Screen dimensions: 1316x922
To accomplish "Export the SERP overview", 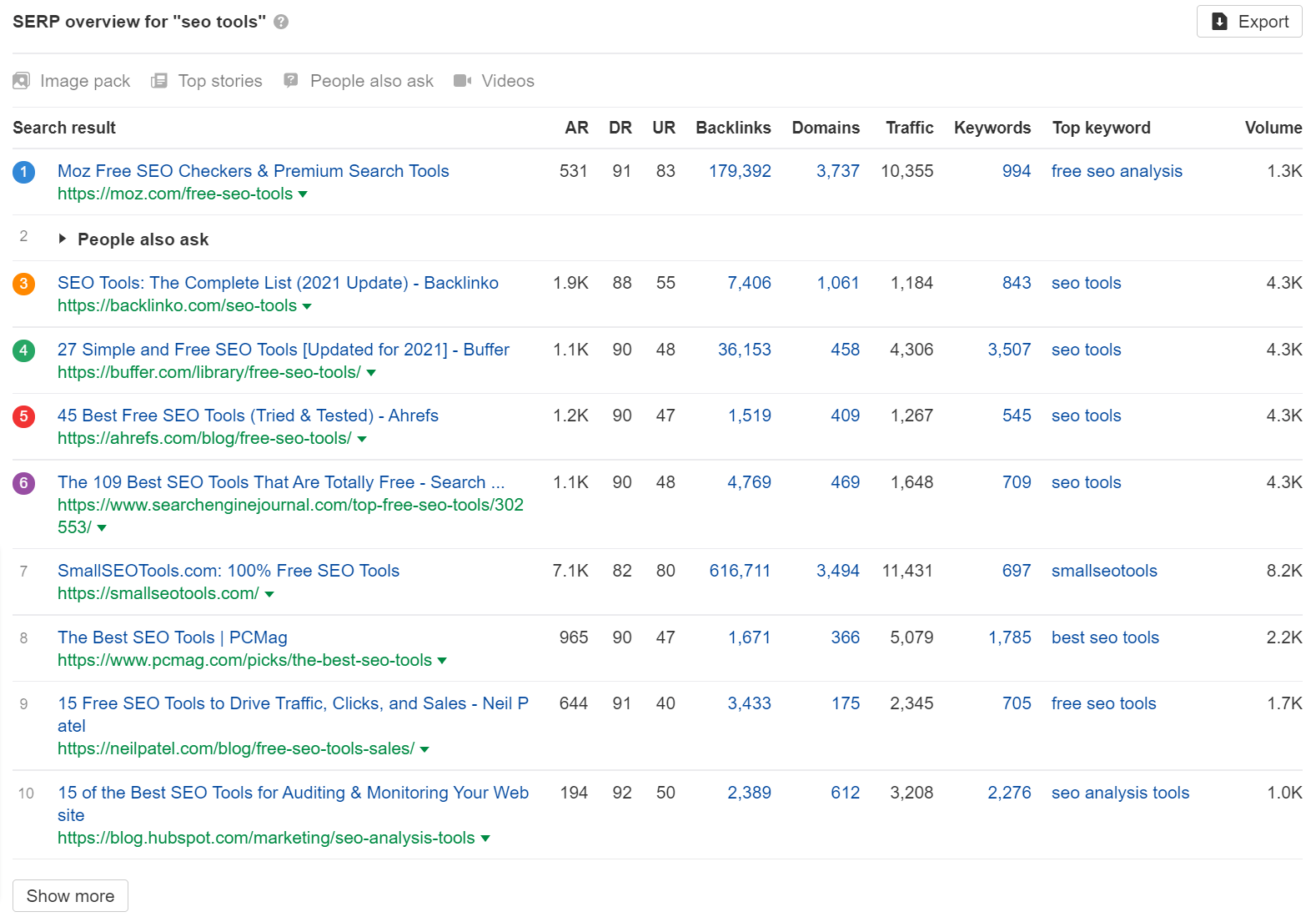I will pos(1248,22).
